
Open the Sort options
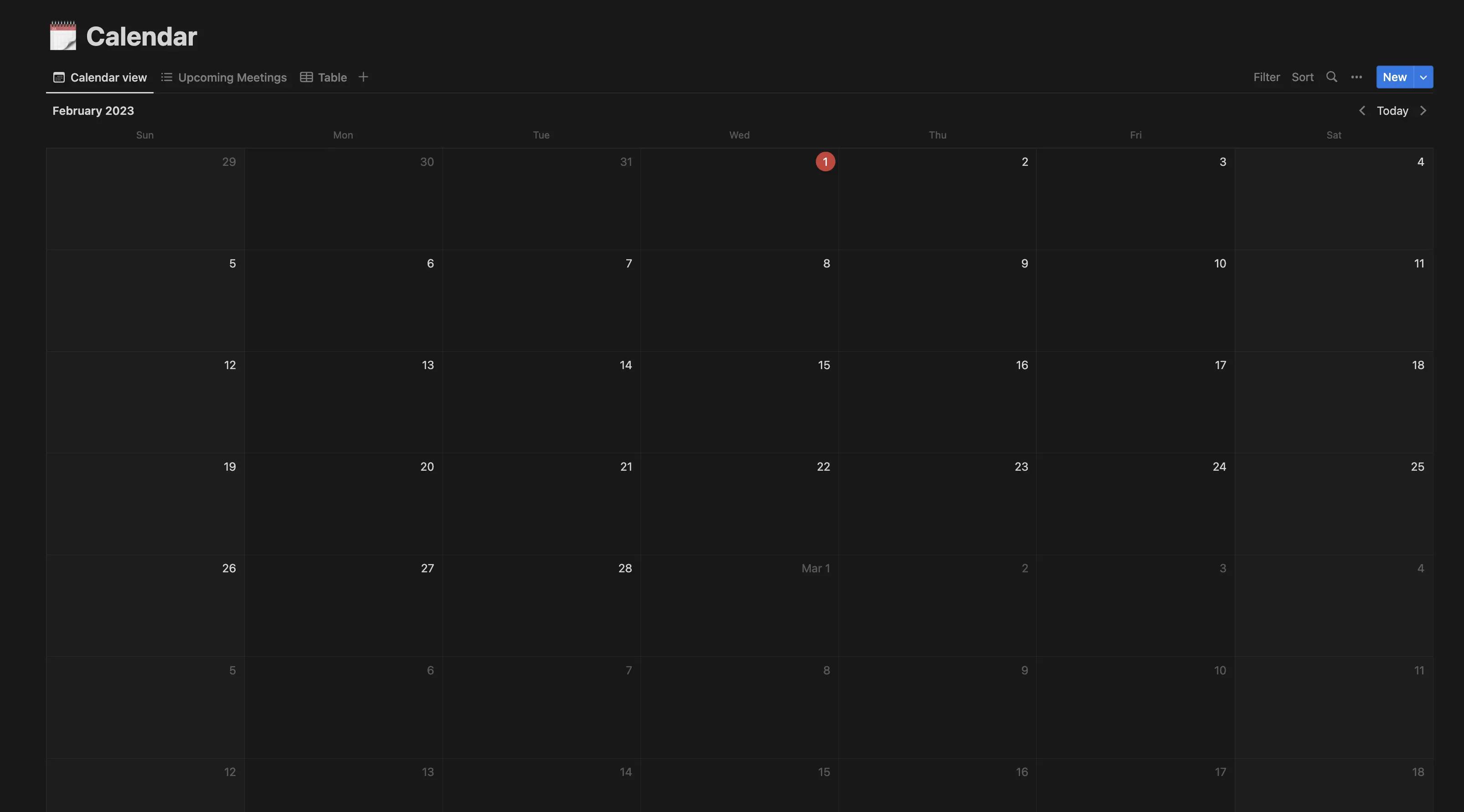(x=1302, y=77)
